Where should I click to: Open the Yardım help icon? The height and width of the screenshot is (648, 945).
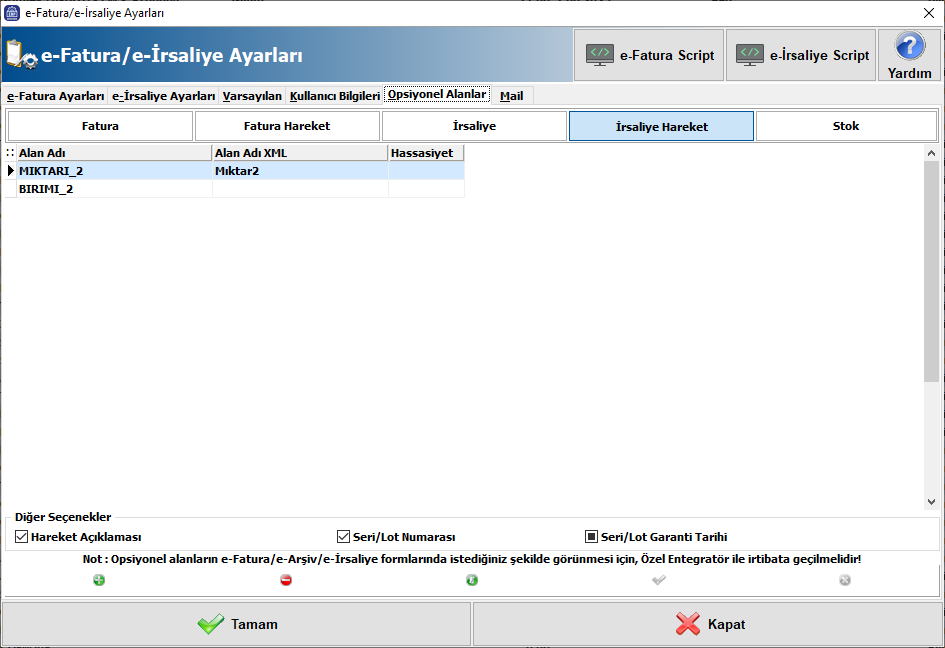coord(909,55)
